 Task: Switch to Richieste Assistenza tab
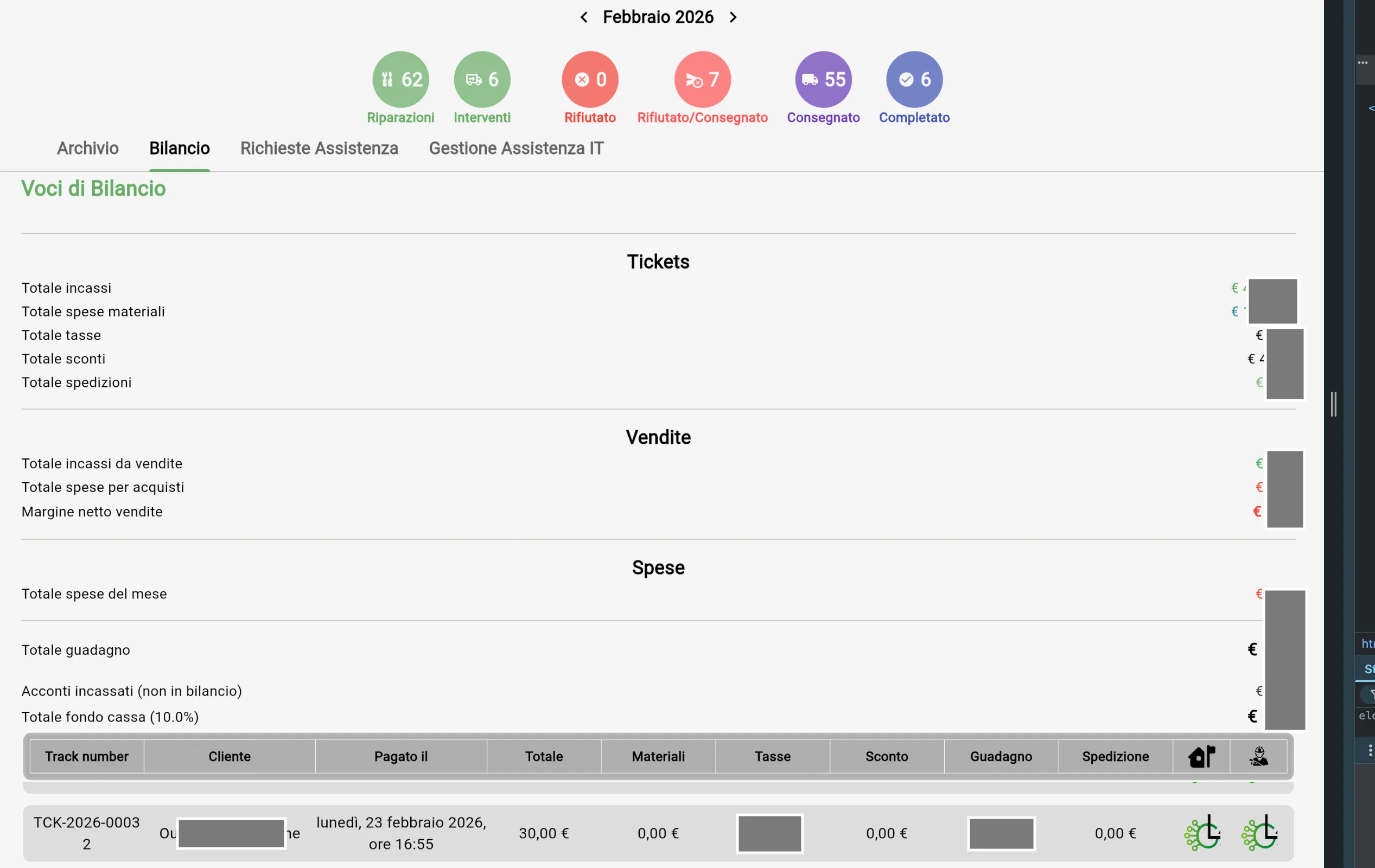[319, 149]
